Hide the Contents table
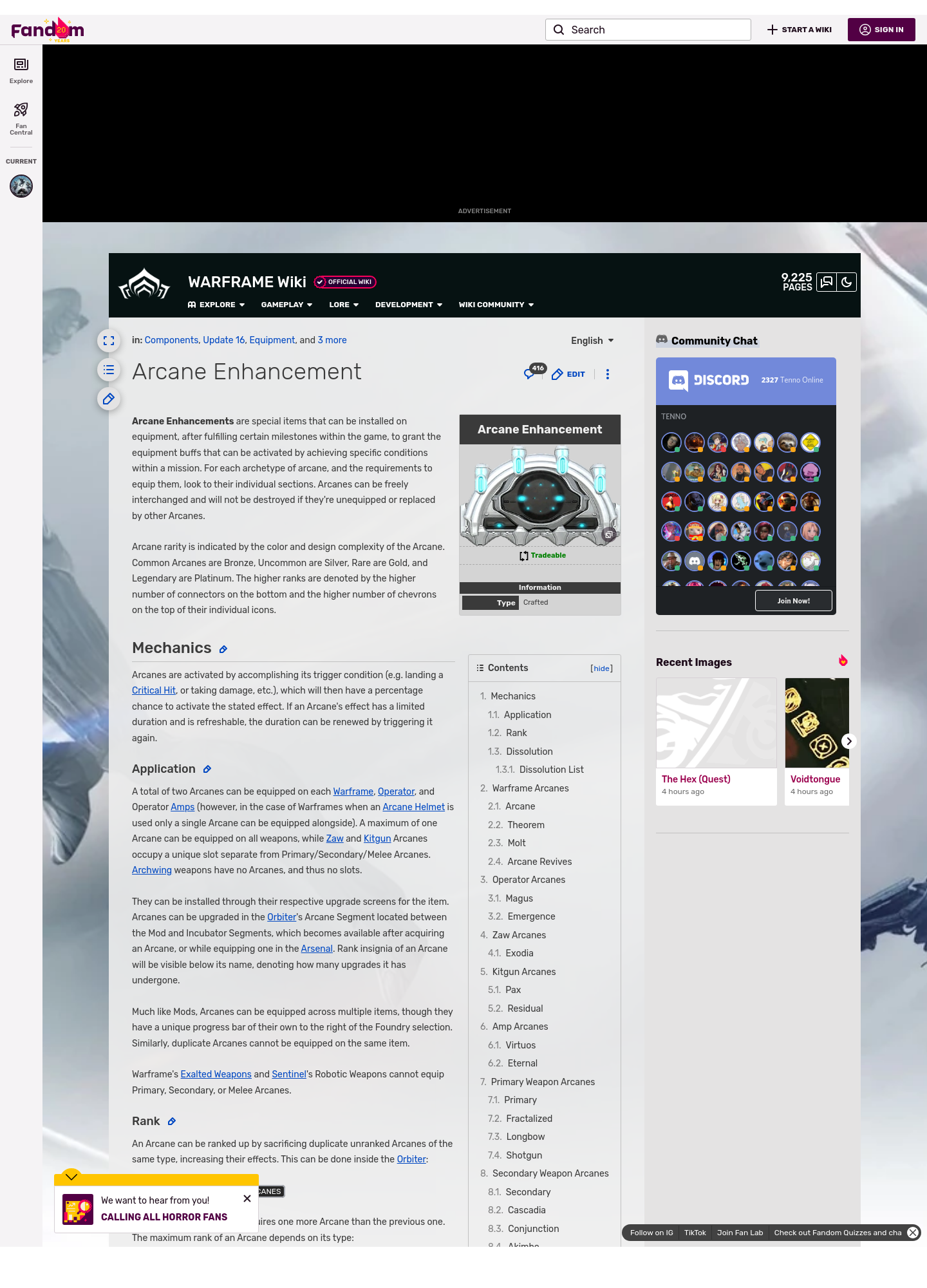The width and height of the screenshot is (927, 1288). pyautogui.click(x=602, y=668)
